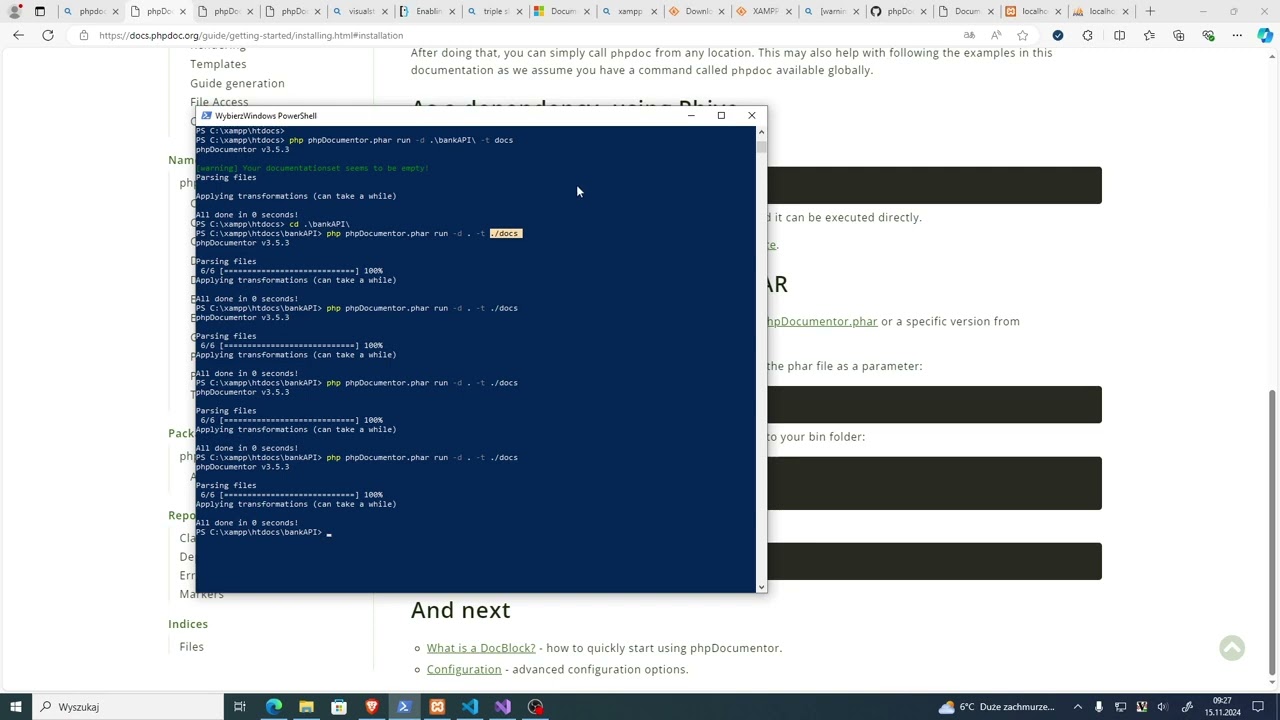Click the PowerShell vertical scrollbar thumb

[762, 146]
